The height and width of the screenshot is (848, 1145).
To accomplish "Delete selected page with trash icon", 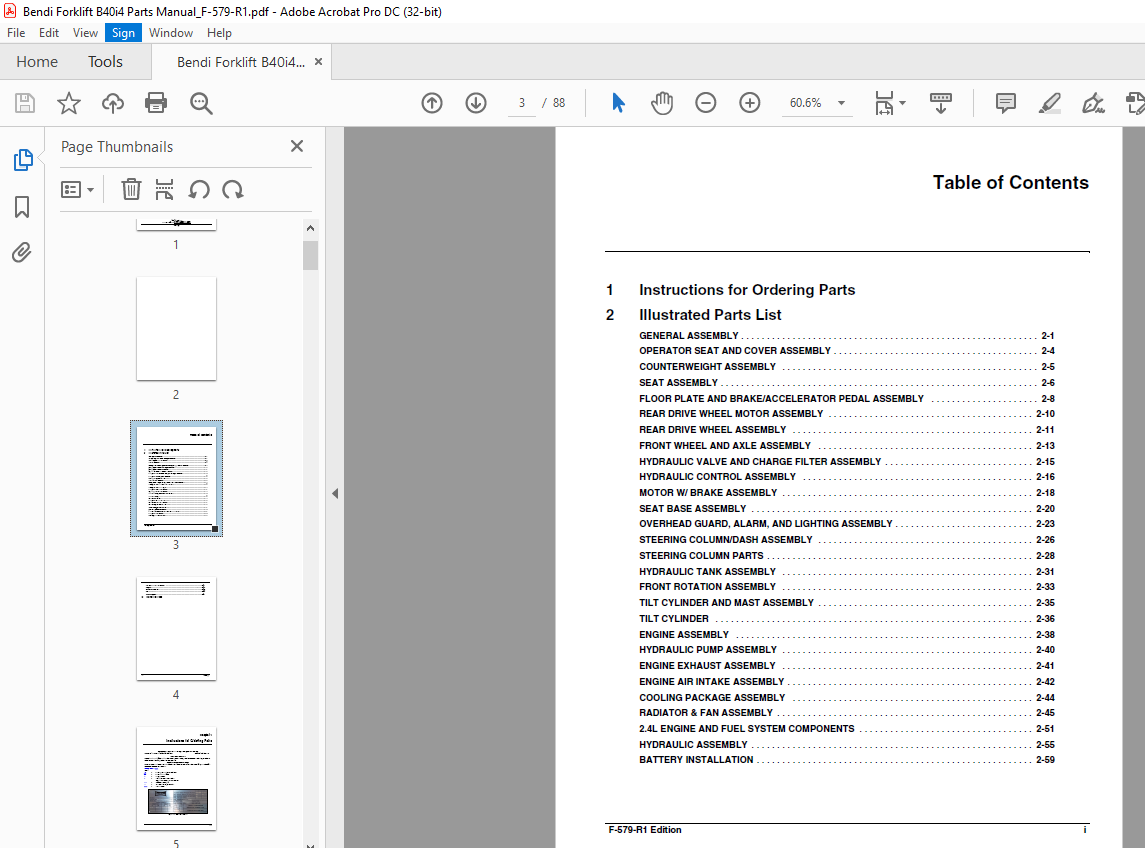I will pyautogui.click(x=131, y=190).
